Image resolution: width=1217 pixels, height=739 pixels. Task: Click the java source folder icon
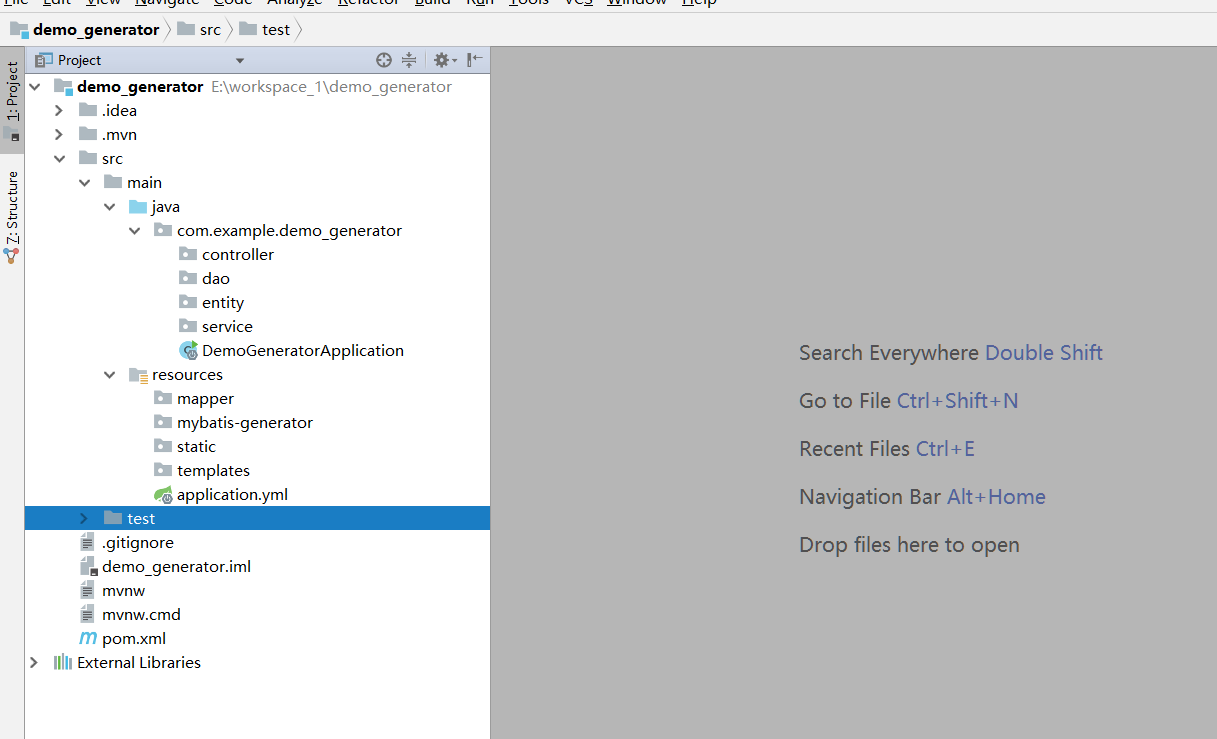coord(138,206)
